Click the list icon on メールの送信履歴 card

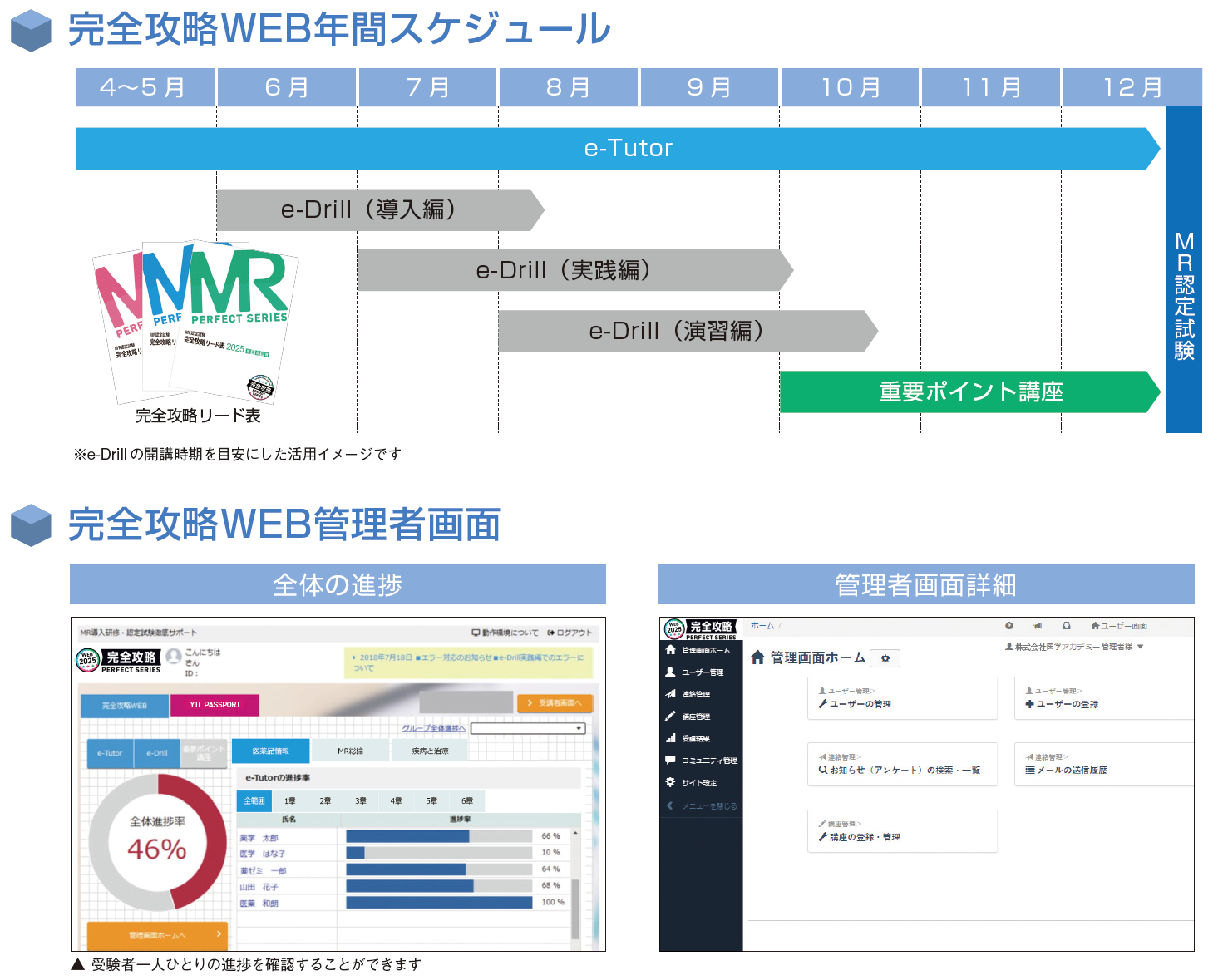pos(1029,770)
